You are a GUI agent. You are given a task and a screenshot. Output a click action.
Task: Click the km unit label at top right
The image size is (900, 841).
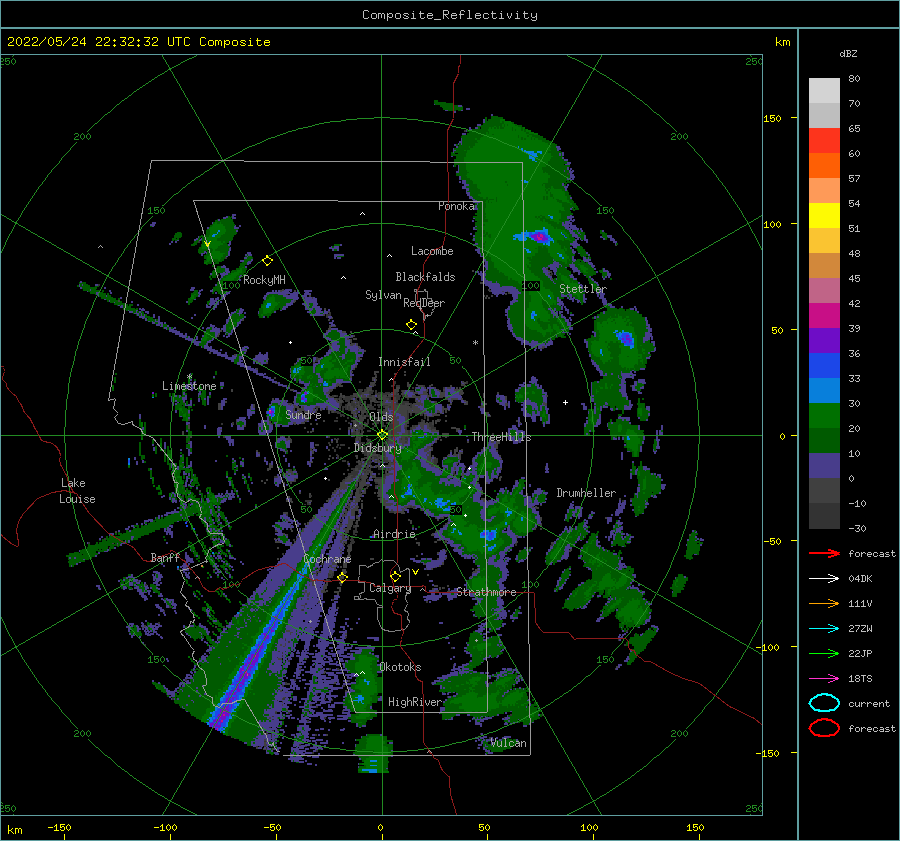(782, 42)
